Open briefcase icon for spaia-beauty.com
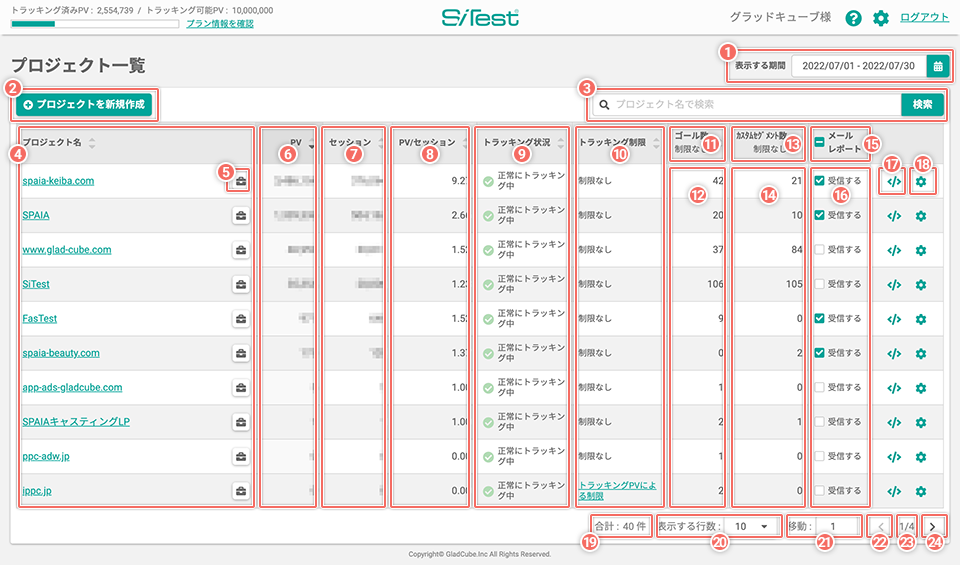 241,353
